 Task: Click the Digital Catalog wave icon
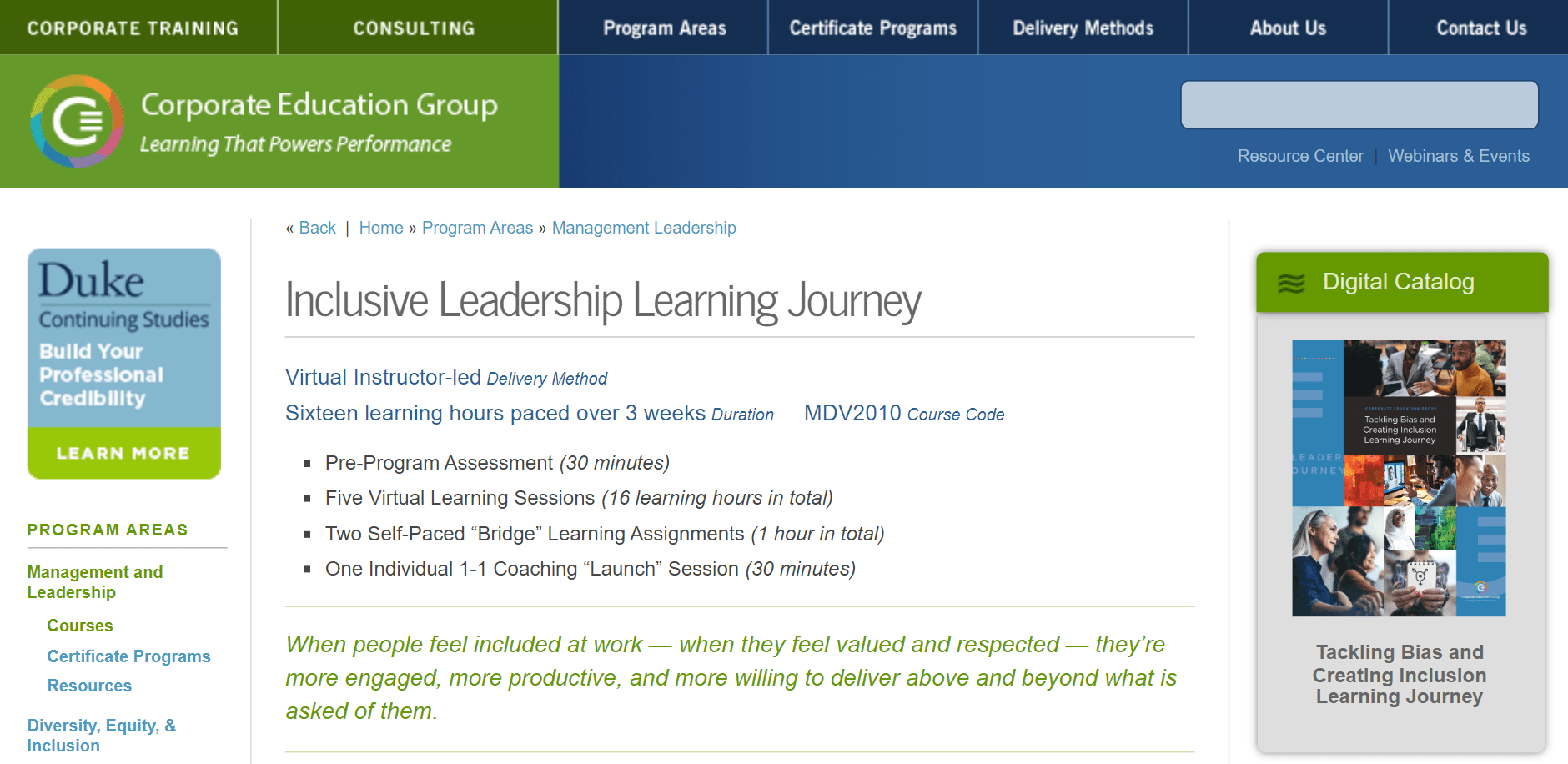coord(1291,284)
